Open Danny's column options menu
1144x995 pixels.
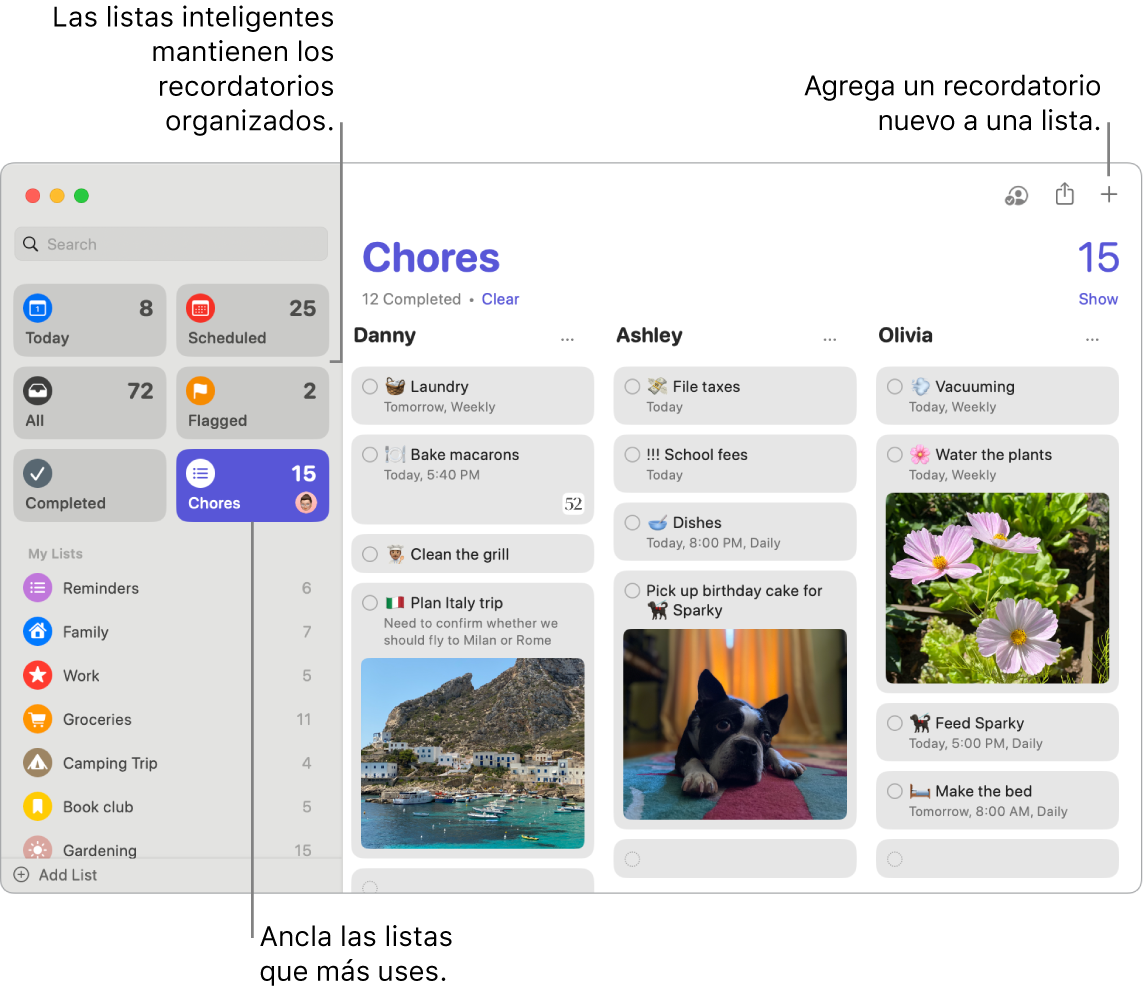pyautogui.click(x=567, y=338)
